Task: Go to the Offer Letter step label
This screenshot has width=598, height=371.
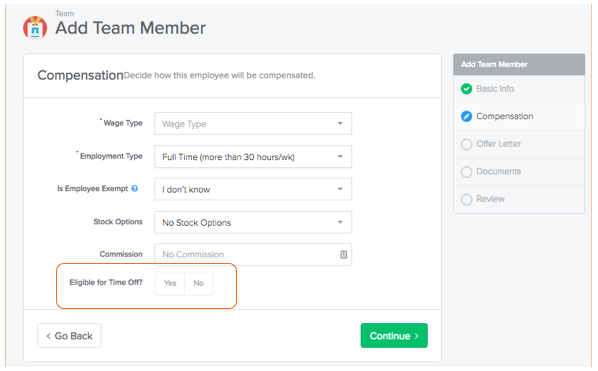Action: point(498,144)
